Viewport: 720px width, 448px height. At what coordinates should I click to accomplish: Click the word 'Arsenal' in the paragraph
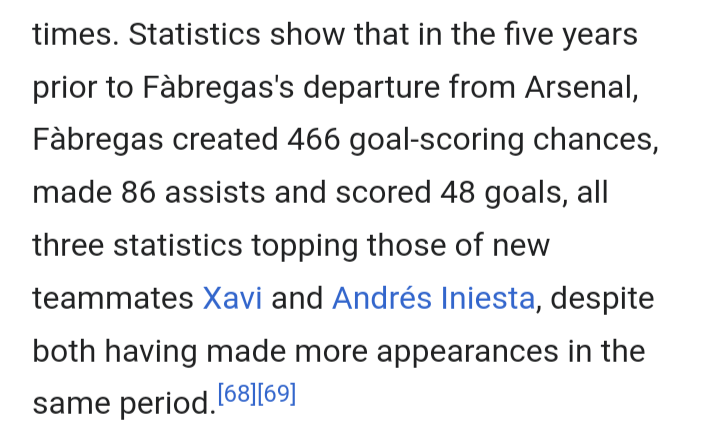(578, 87)
